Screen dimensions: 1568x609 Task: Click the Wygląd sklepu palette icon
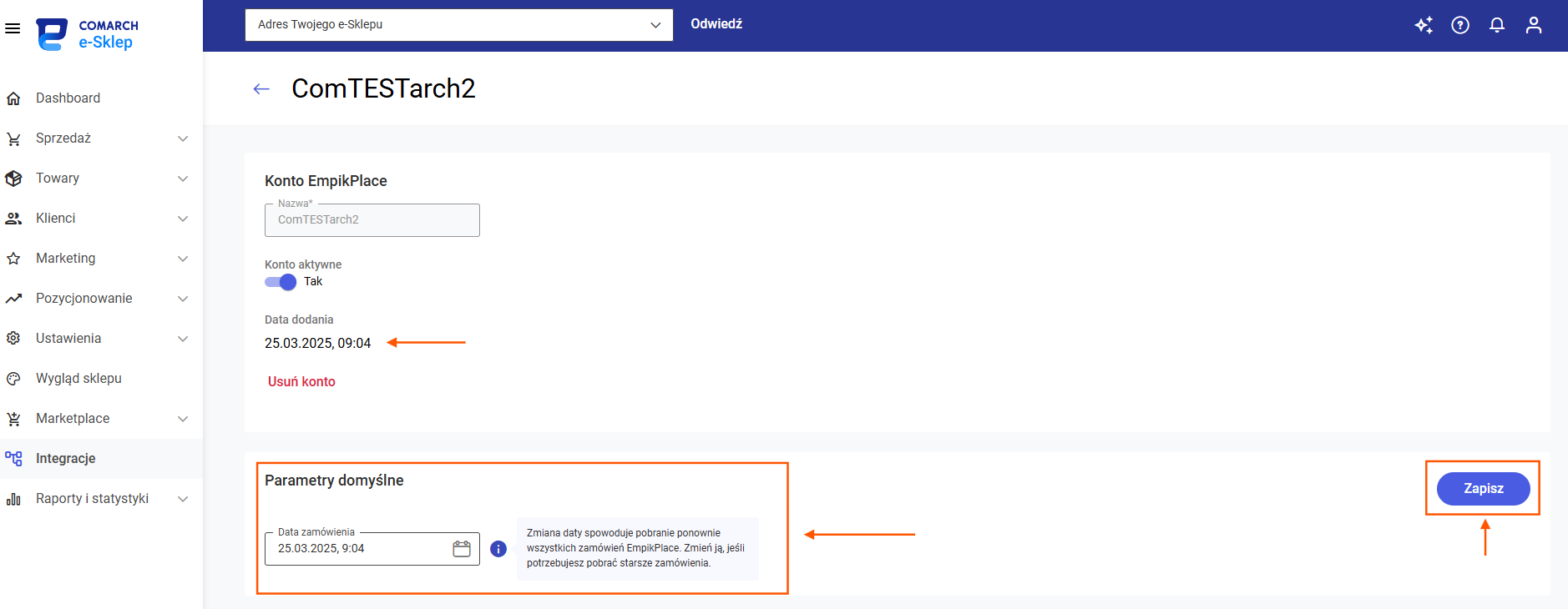(x=13, y=379)
